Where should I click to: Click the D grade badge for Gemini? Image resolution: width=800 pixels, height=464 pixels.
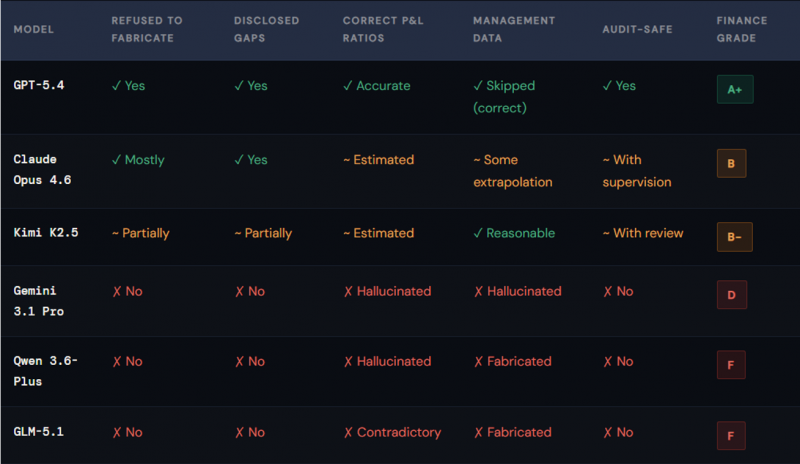(732, 295)
